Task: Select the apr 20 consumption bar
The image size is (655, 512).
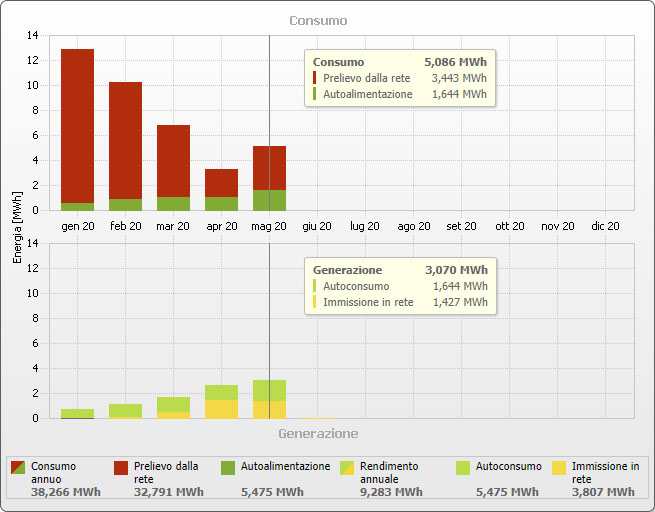Action: pos(221,190)
